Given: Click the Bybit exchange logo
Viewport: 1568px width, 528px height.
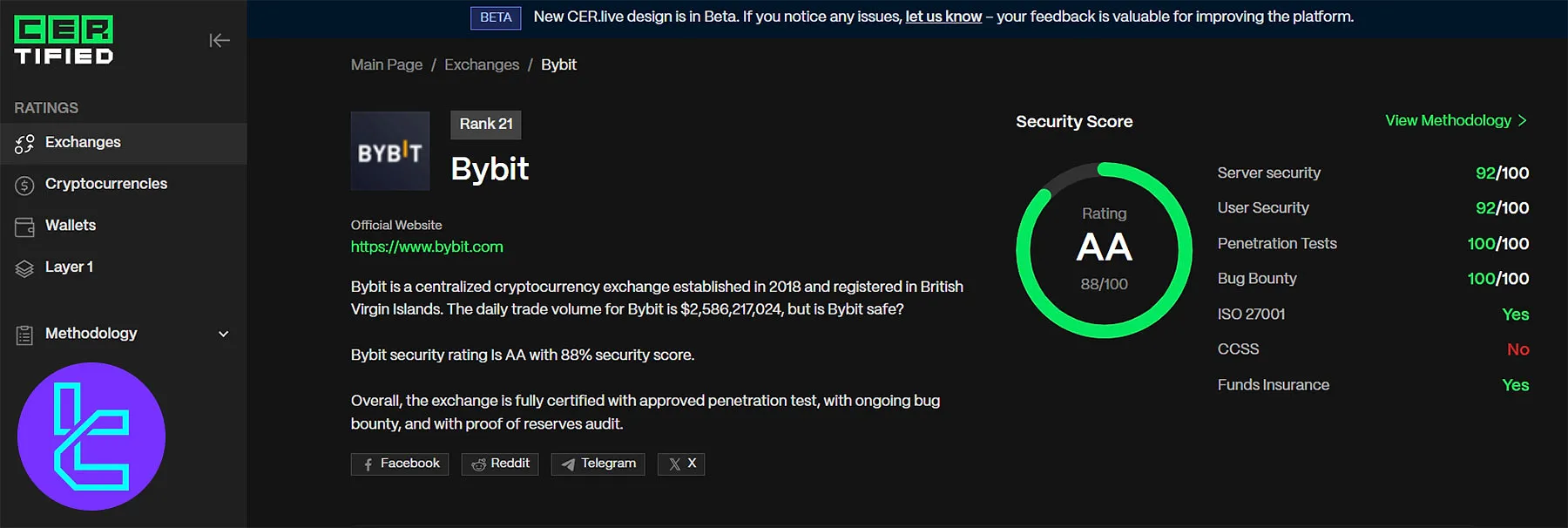Looking at the screenshot, I should [390, 151].
